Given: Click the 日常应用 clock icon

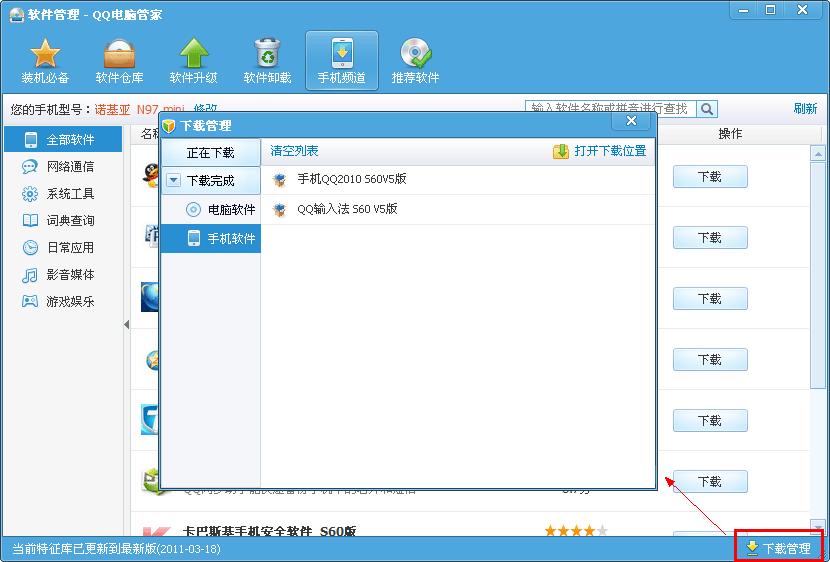Looking at the screenshot, I should [x=30, y=247].
